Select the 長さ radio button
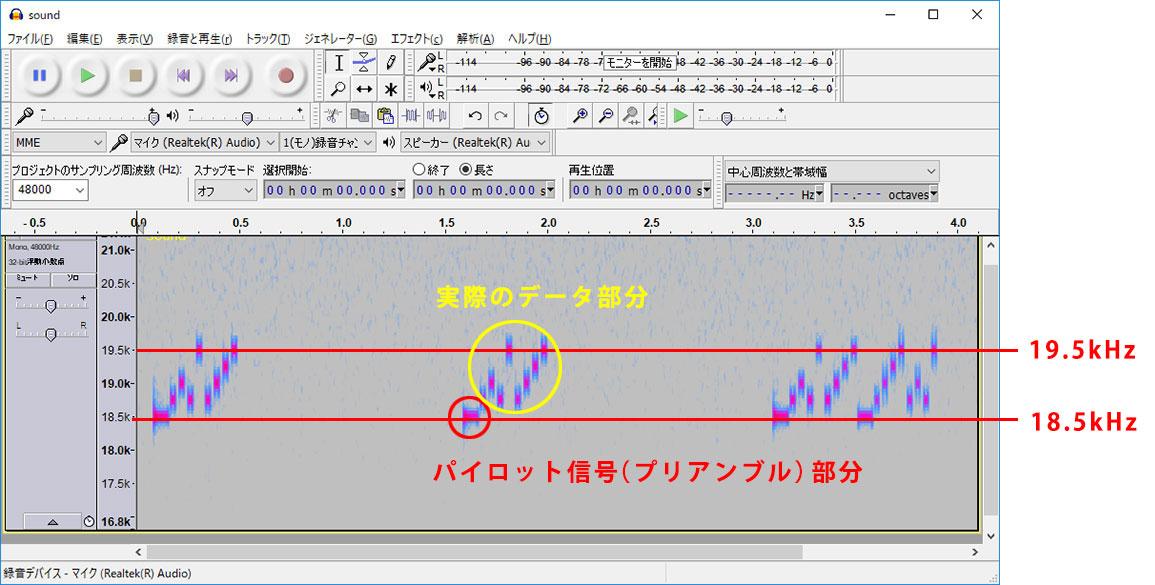 point(465,170)
